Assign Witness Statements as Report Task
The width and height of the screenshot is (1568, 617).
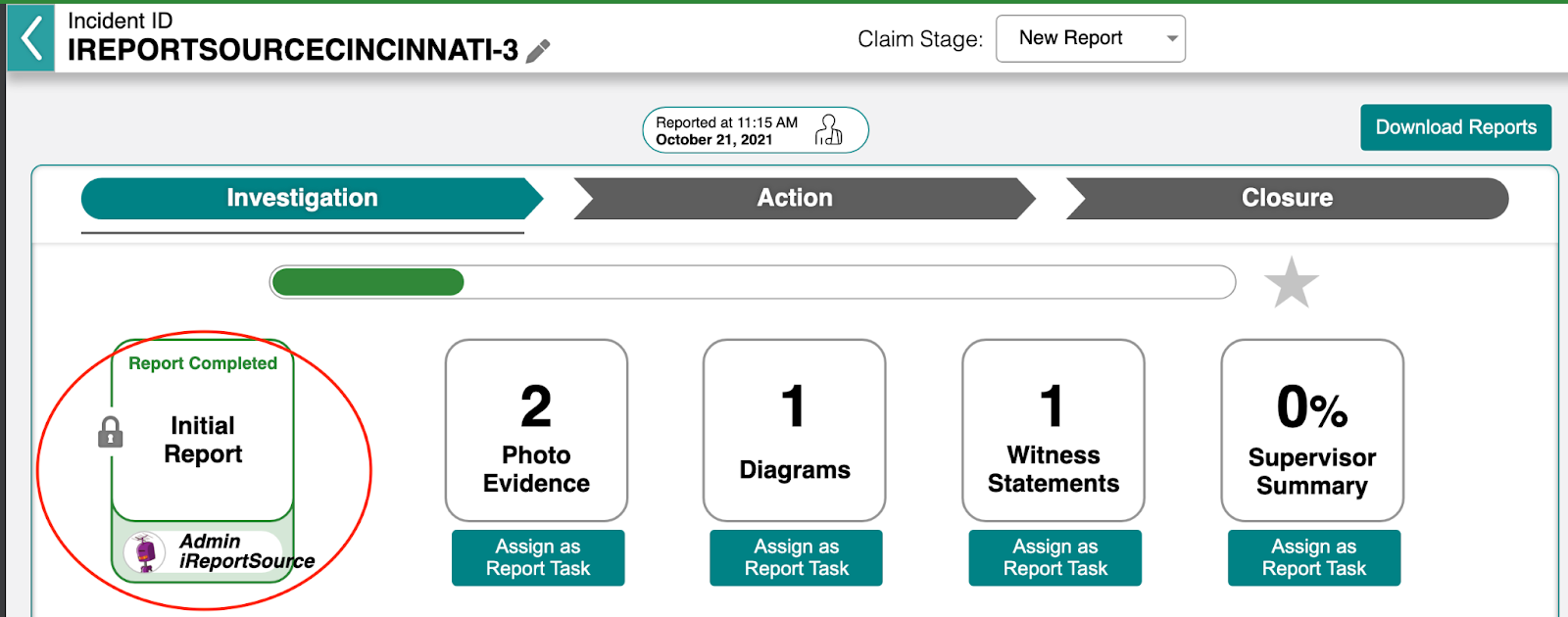pyautogui.click(x=1055, y=557)
